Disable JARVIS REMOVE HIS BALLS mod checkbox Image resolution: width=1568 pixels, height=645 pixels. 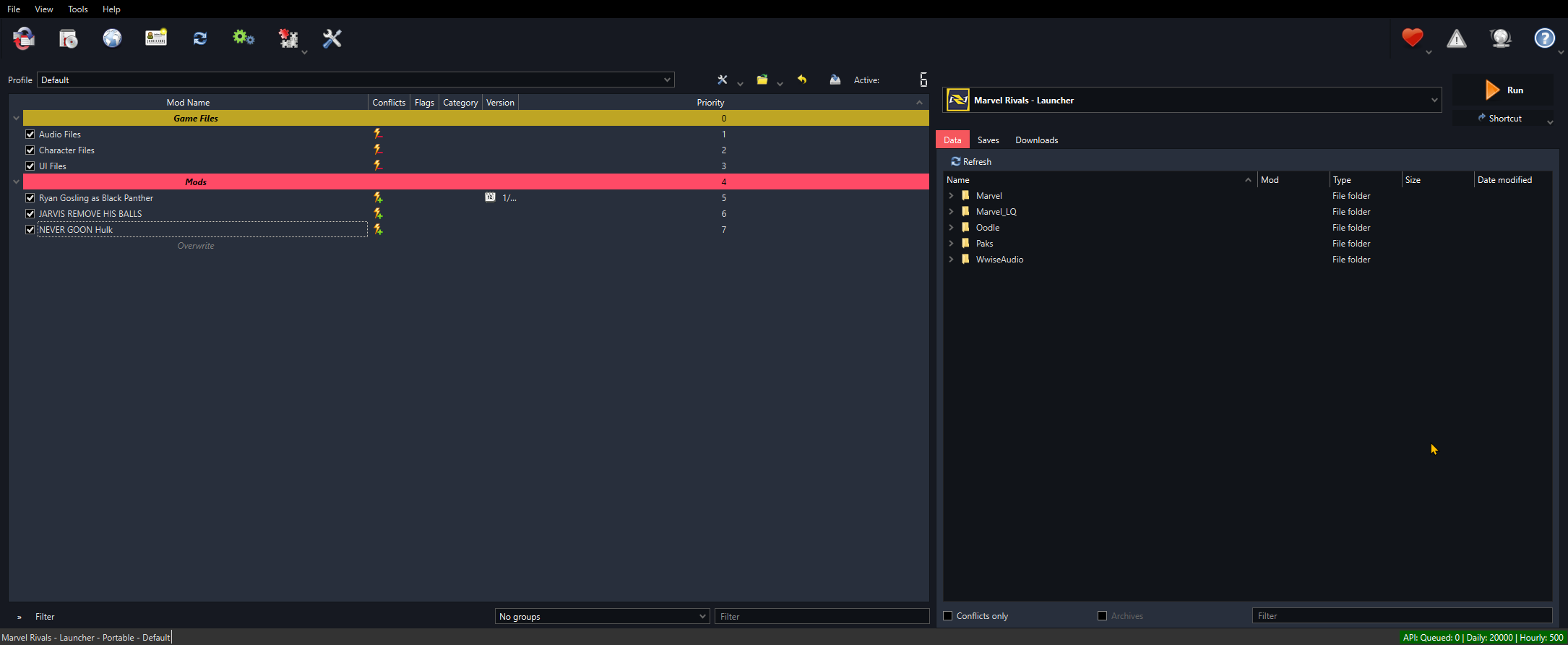coord(30,213)
